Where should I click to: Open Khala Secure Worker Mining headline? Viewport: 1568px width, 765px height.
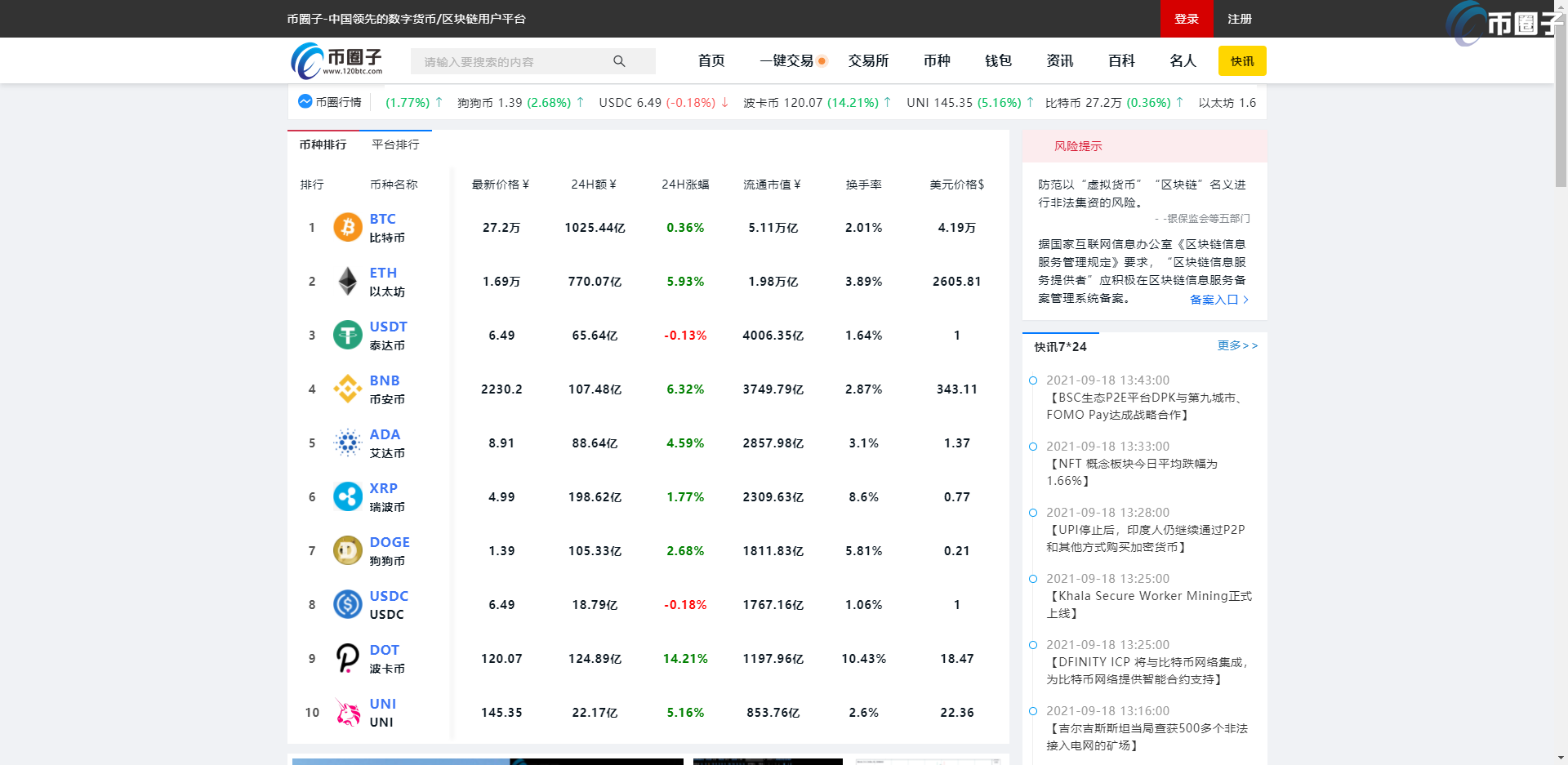pyautogui.click(x=1149, y=604)
